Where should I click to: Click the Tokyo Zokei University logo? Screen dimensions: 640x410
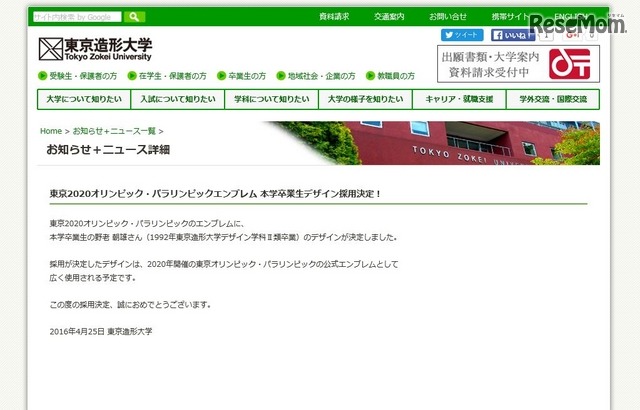[95, 48]
